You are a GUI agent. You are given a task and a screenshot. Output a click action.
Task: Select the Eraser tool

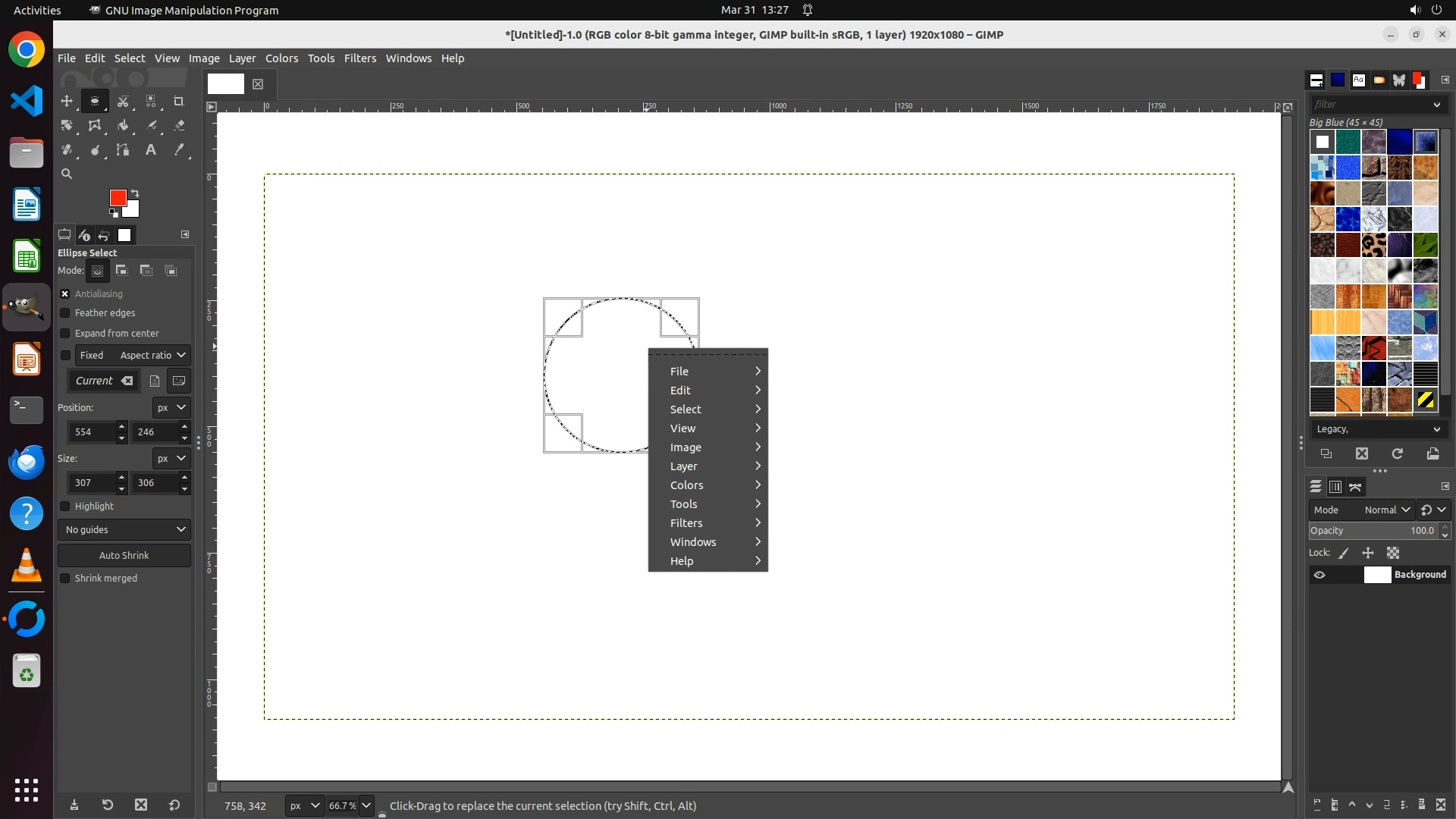click(x=179, y=125)
